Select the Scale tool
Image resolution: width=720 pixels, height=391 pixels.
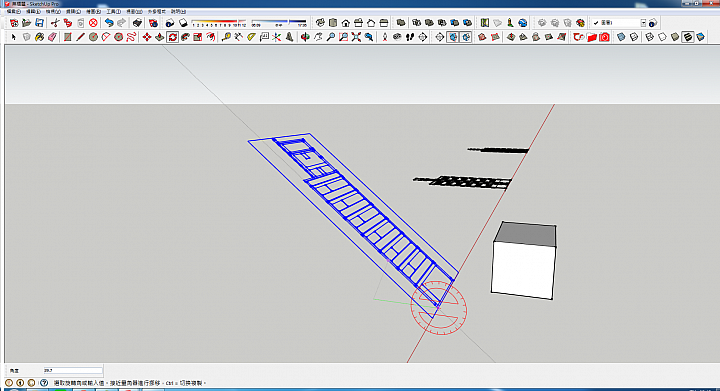198,37
